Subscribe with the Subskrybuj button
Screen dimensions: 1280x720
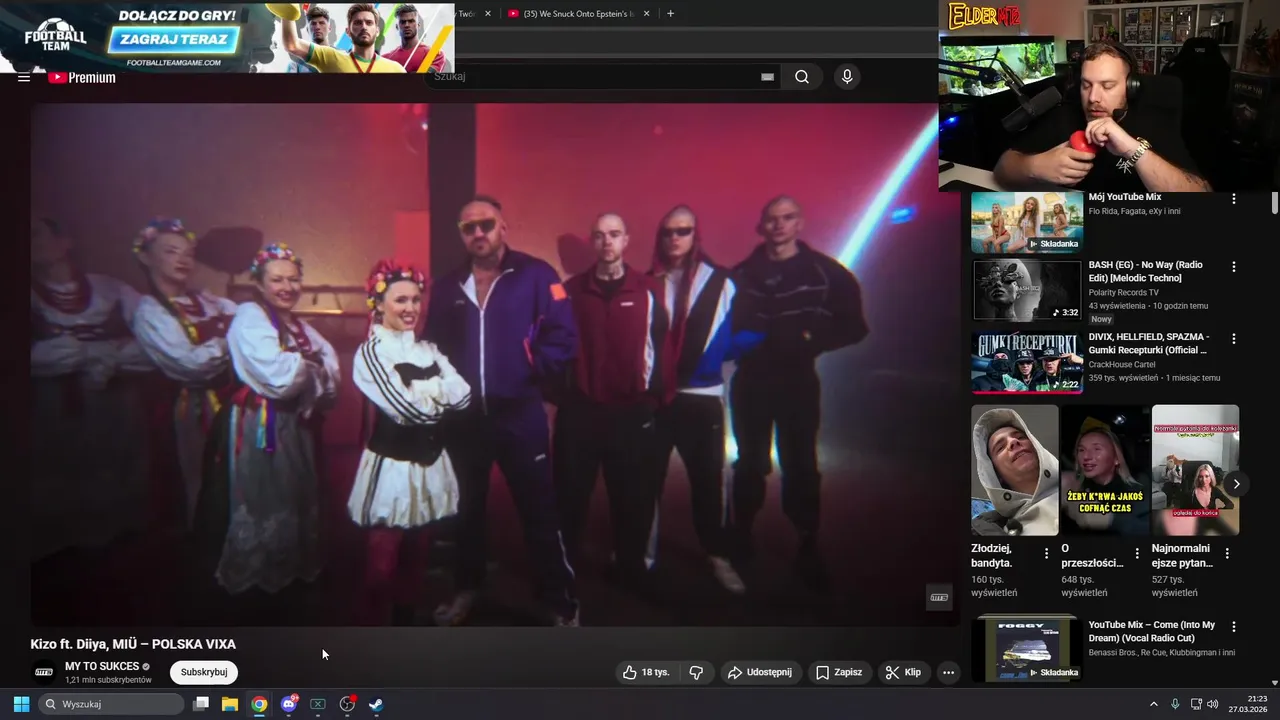(204, 672)
